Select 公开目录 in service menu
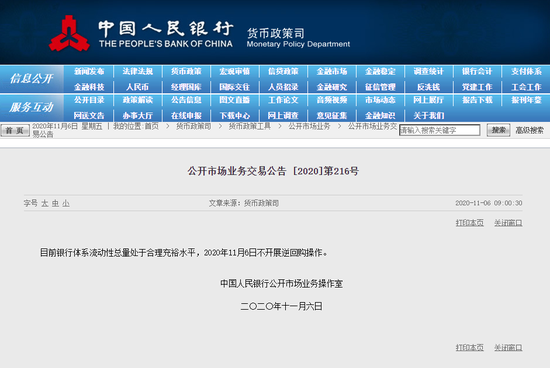 click(x=89, y=100)
